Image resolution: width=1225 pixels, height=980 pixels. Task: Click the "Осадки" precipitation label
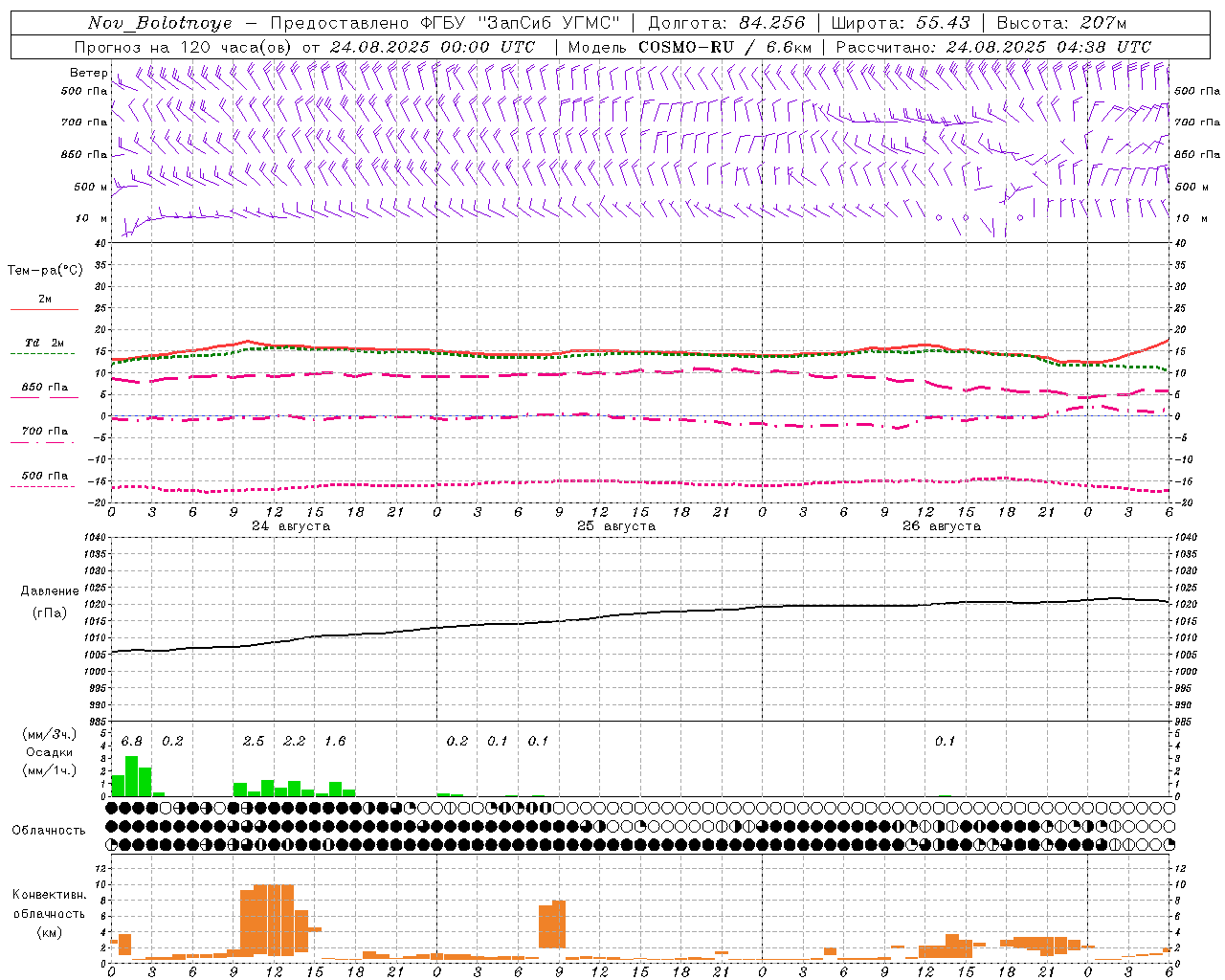[49, 752]
